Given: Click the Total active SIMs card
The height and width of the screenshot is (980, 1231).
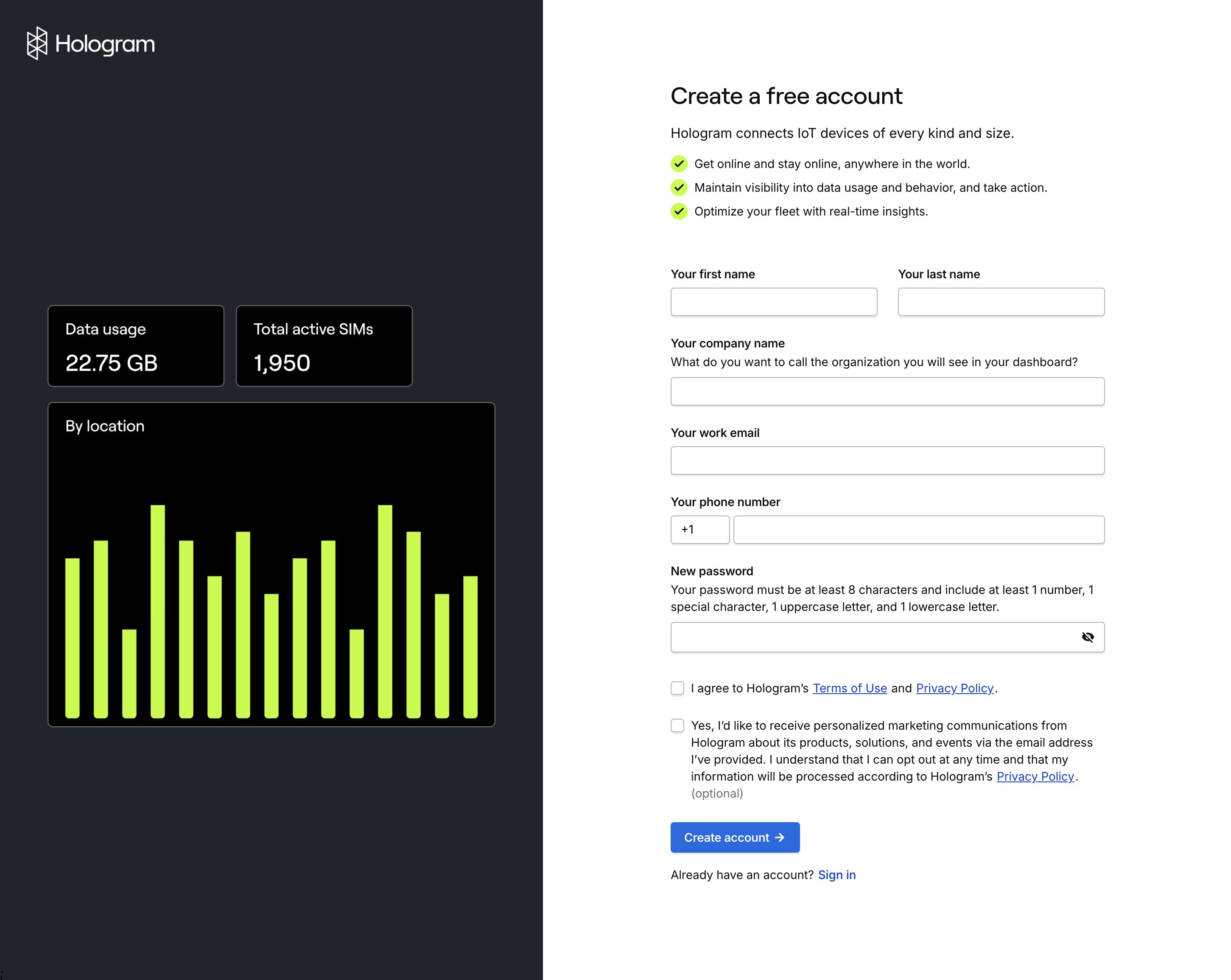Looking at the screenshot, I should 325,346.
